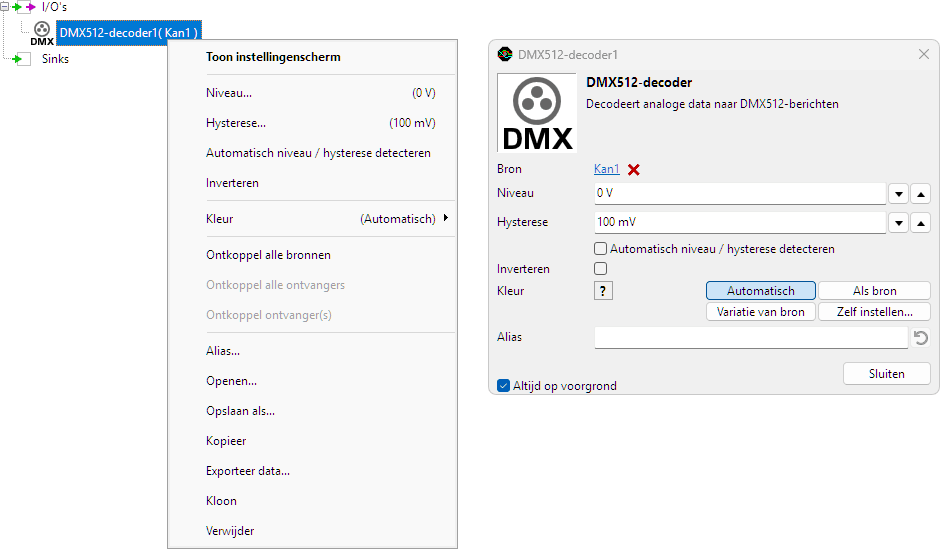The image size is (940, 549).
Task: Remove source Kan1 with the red X icon
Action: (x=634, y=170)
